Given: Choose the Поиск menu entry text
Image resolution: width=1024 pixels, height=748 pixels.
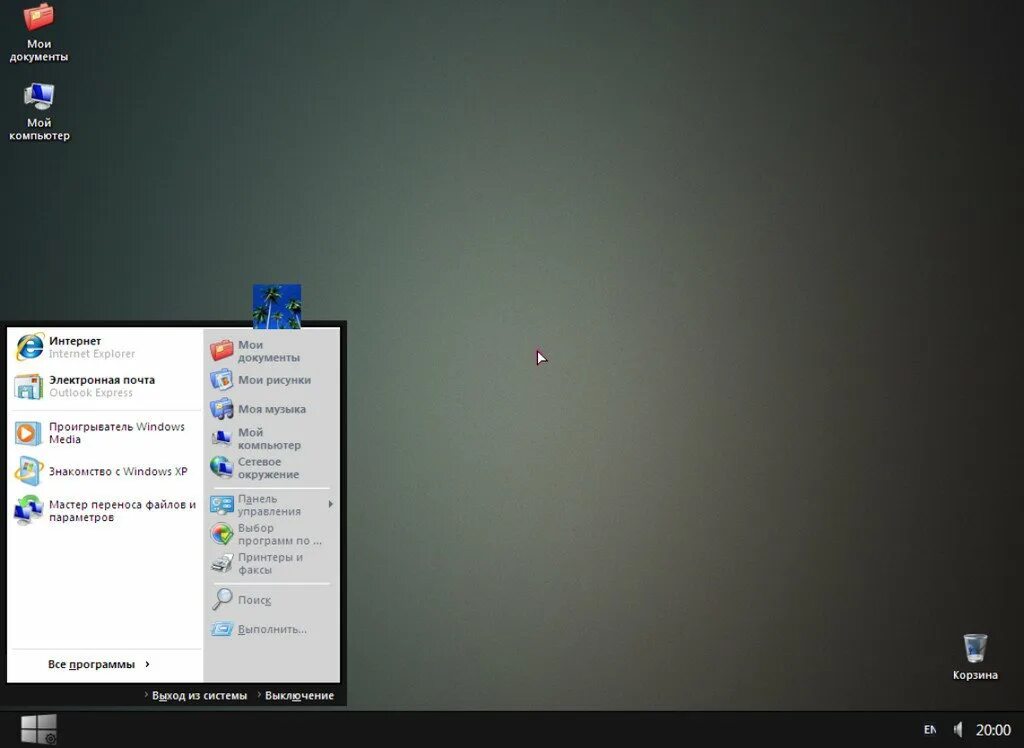Looking at the screenshot, I should [x=255, y=600].
